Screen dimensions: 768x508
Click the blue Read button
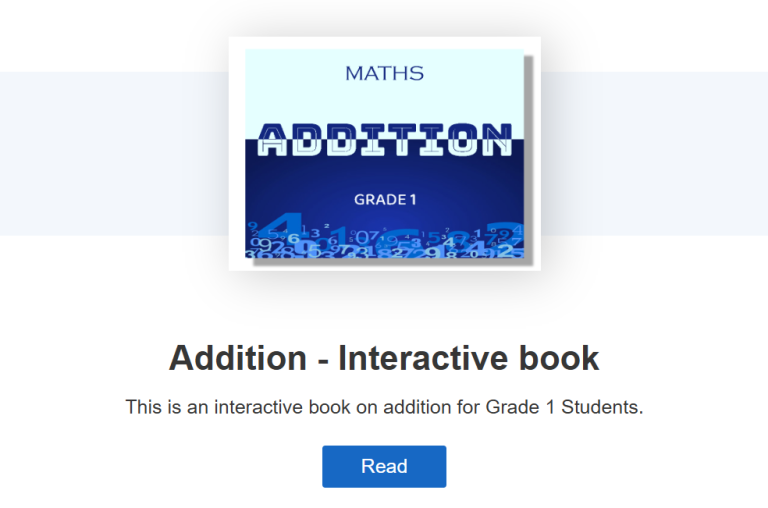(x=384, y=466)
